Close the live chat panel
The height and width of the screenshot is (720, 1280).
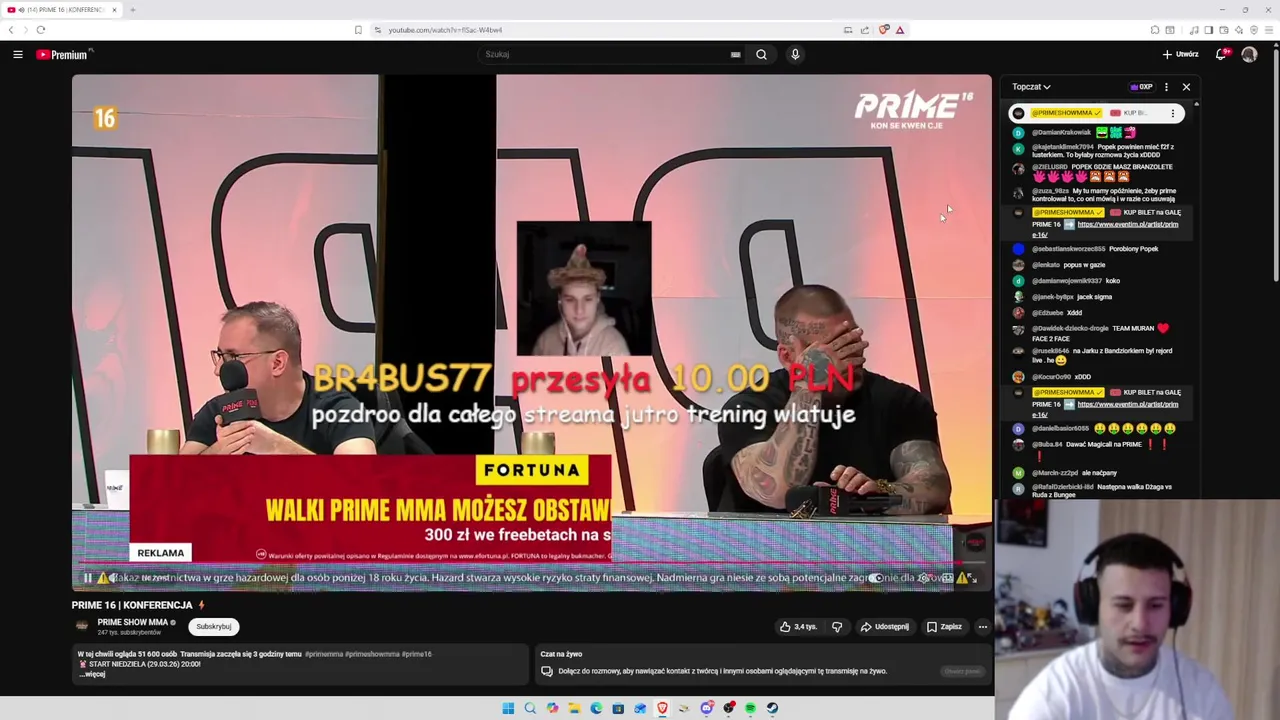[1186, 87]
